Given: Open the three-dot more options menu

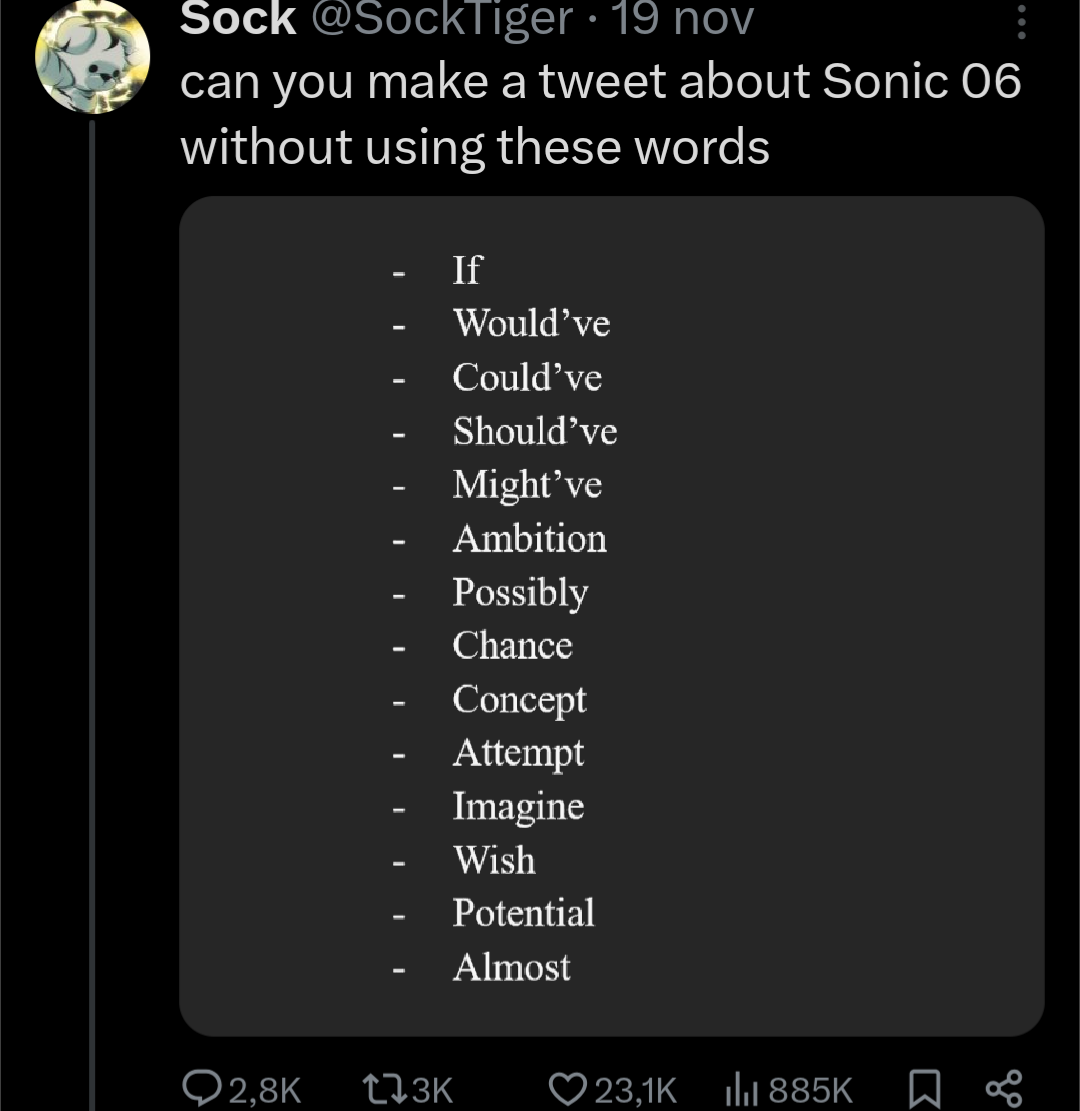Looking at the screenshot, I should point(1020,20).
